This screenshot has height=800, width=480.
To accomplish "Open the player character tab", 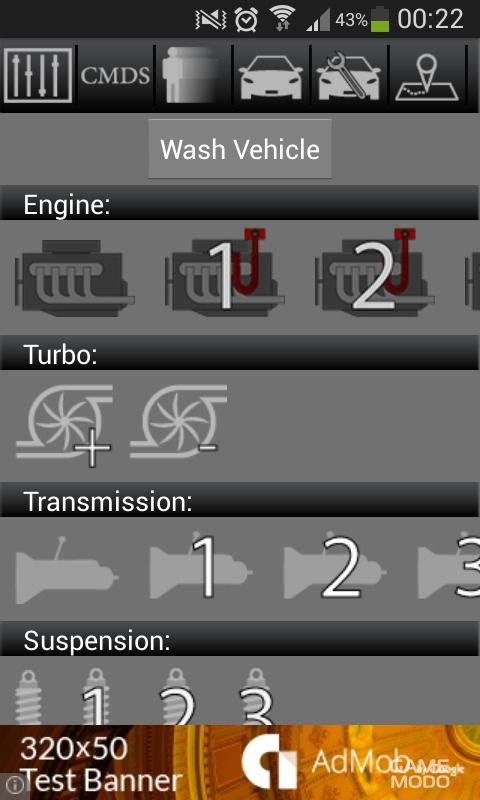I will tap(193, 75).
